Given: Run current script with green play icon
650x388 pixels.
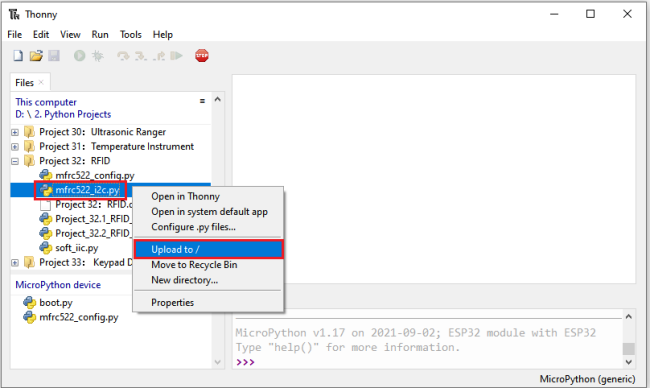Looking at the screenshot, I should tap(80, 56).
